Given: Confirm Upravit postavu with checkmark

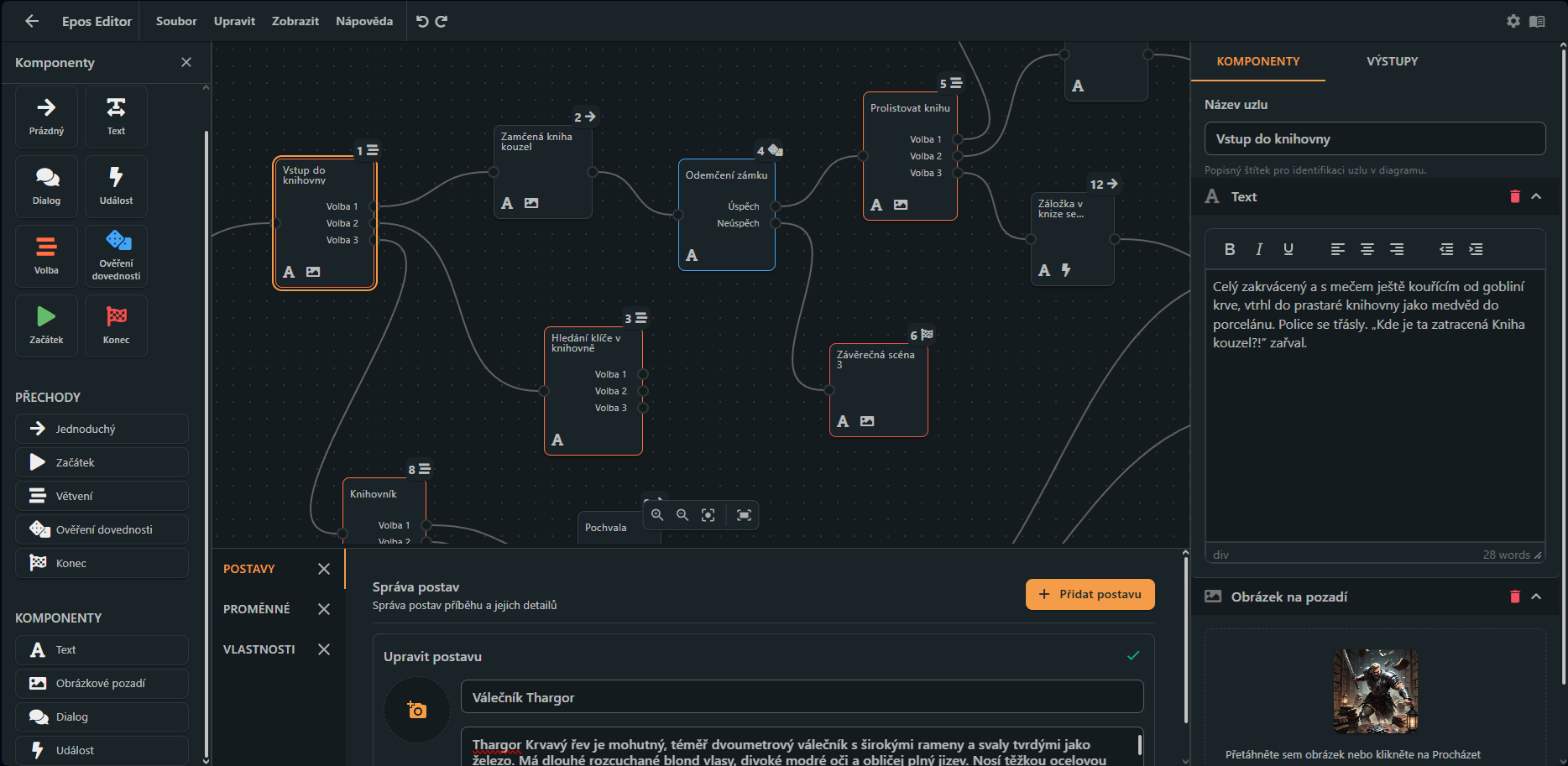Looking at the screenshot, I should click(1133, 655).
